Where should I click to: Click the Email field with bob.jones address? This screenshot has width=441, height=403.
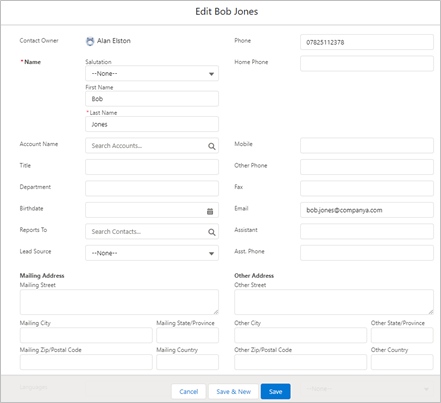pyautogui.click(x=367, y=210)
